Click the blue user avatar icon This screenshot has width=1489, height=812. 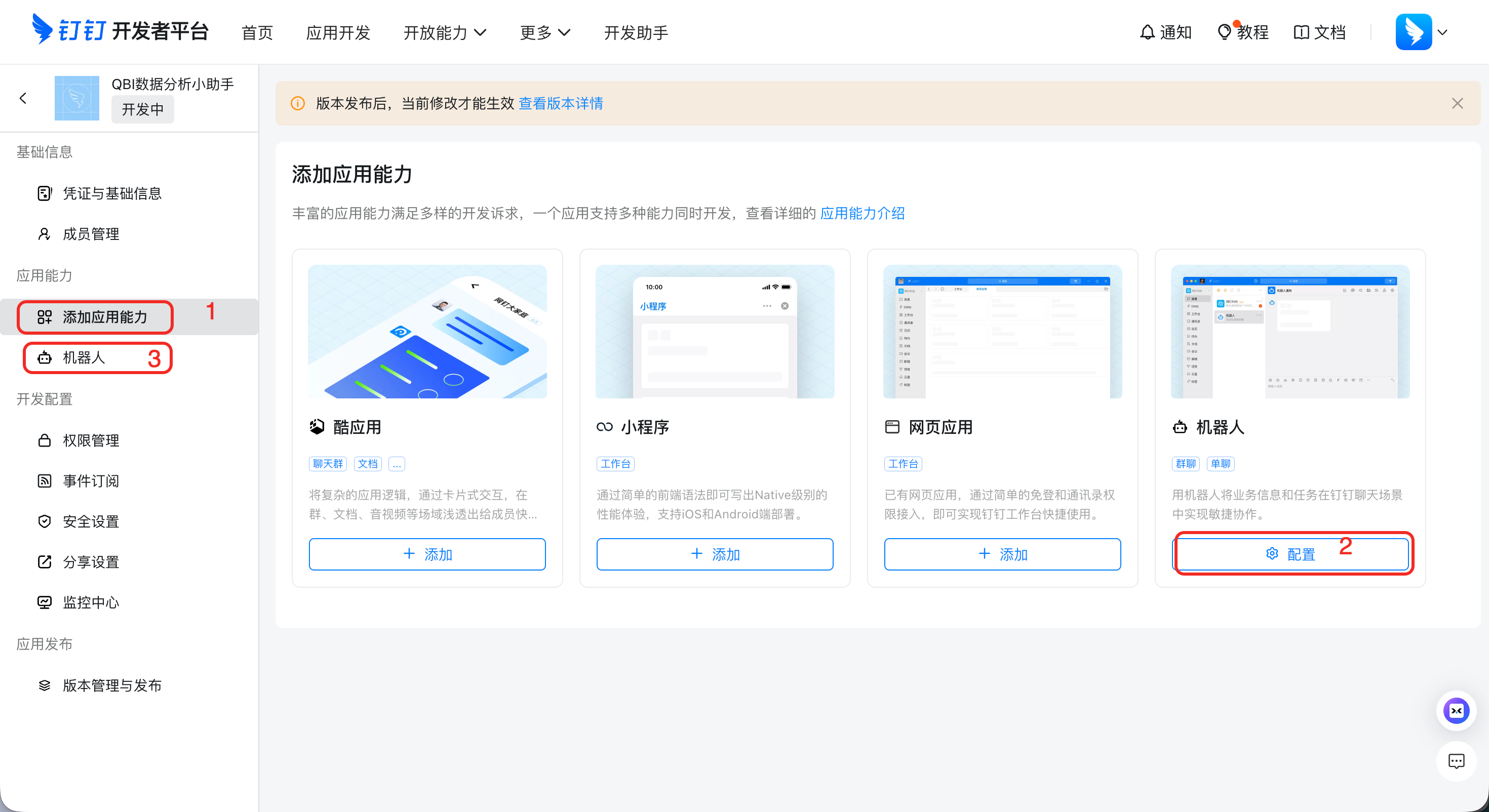click(x=1413, y=32)
